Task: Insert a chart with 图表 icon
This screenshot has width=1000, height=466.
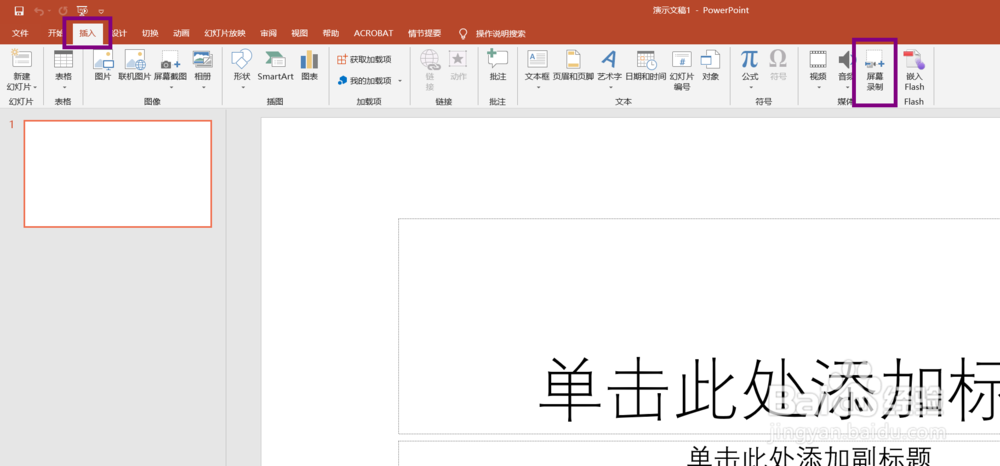Action: pos(309,66)
